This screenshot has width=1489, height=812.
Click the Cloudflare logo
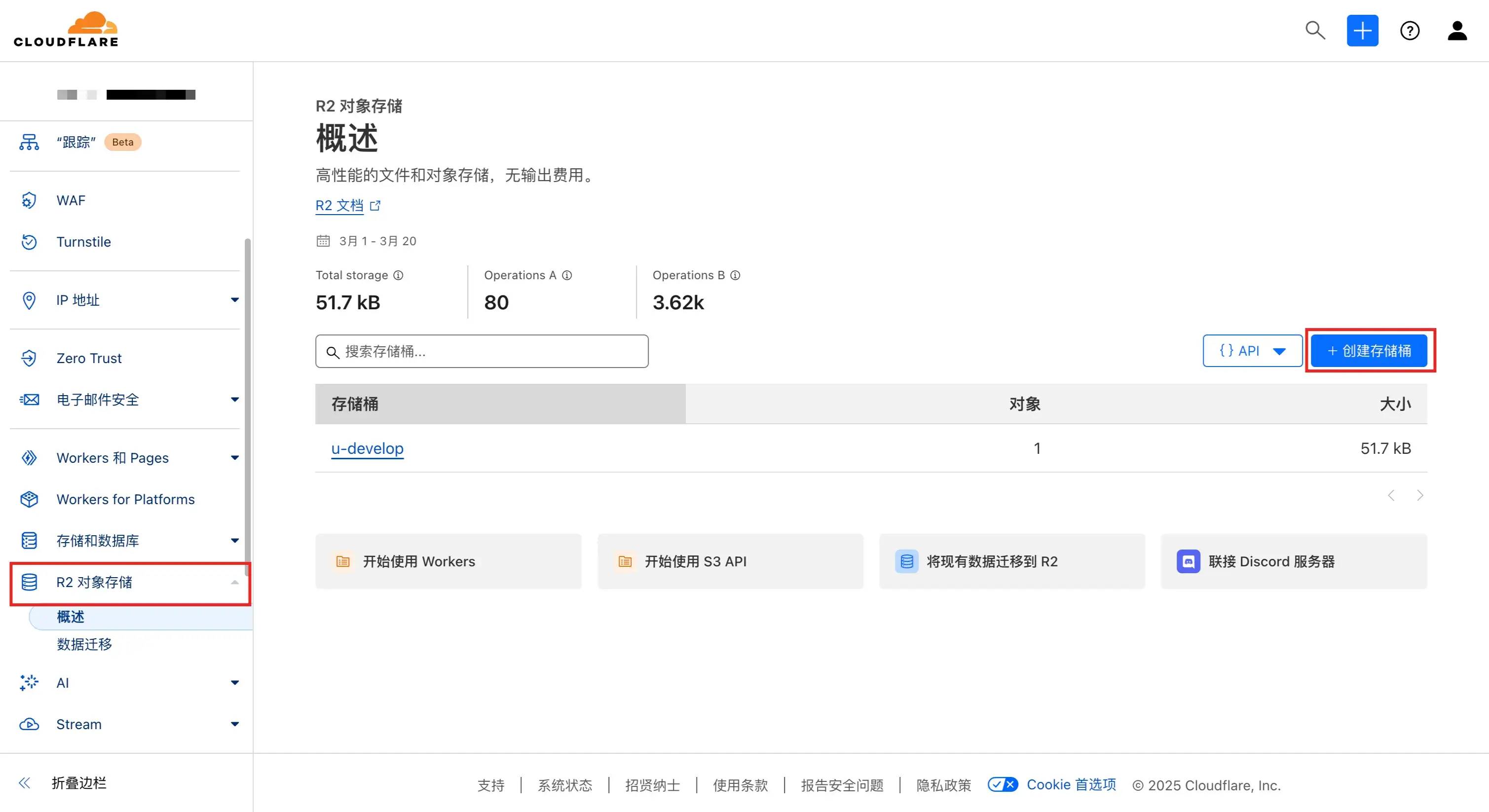[66, 30]
